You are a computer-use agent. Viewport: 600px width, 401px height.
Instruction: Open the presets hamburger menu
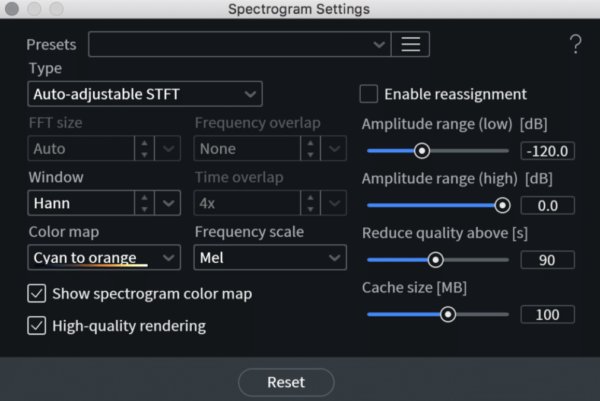(x=409, y=45)
